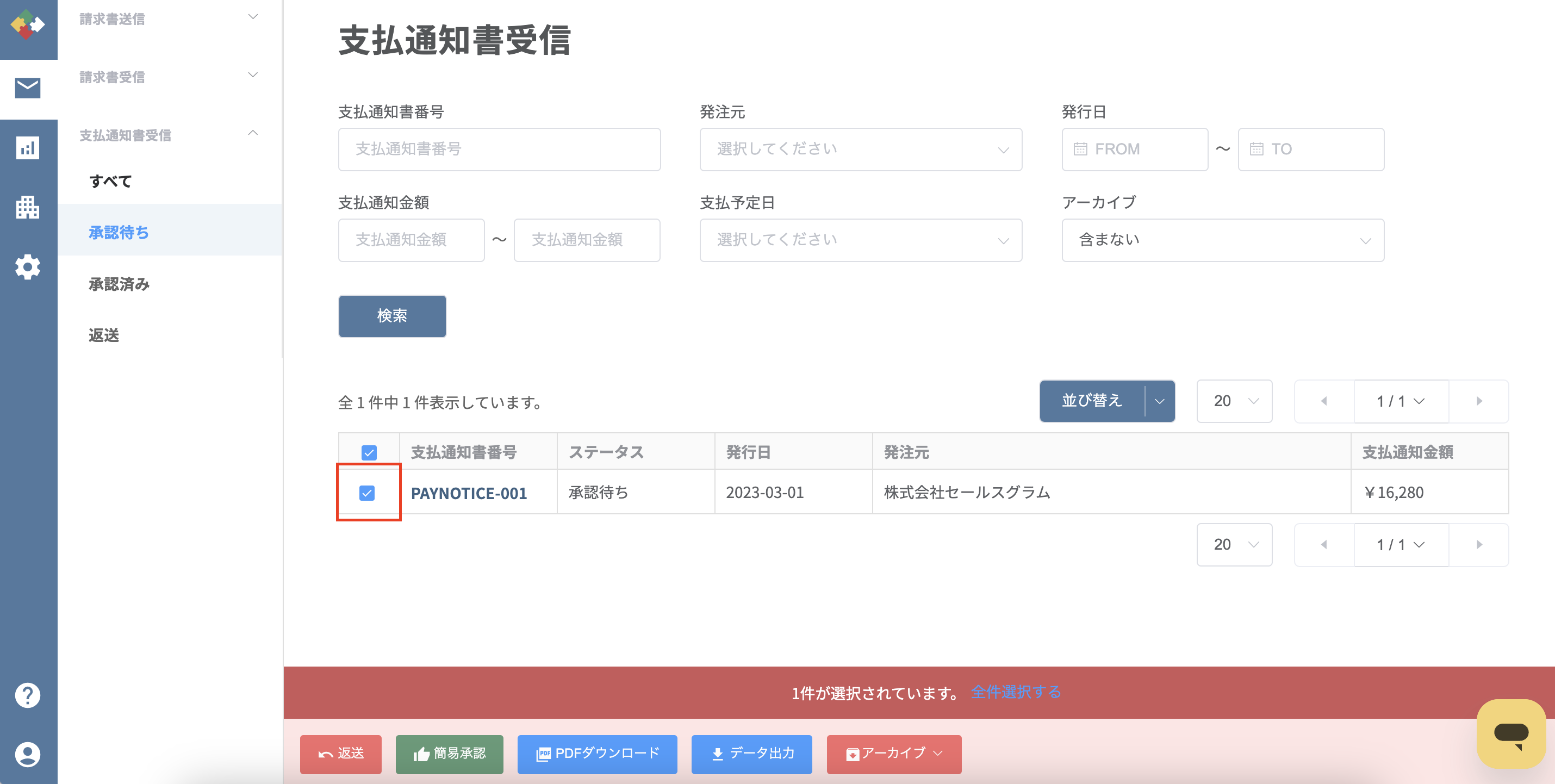
Task: Click the red 返送 action button
Action: 341,754
